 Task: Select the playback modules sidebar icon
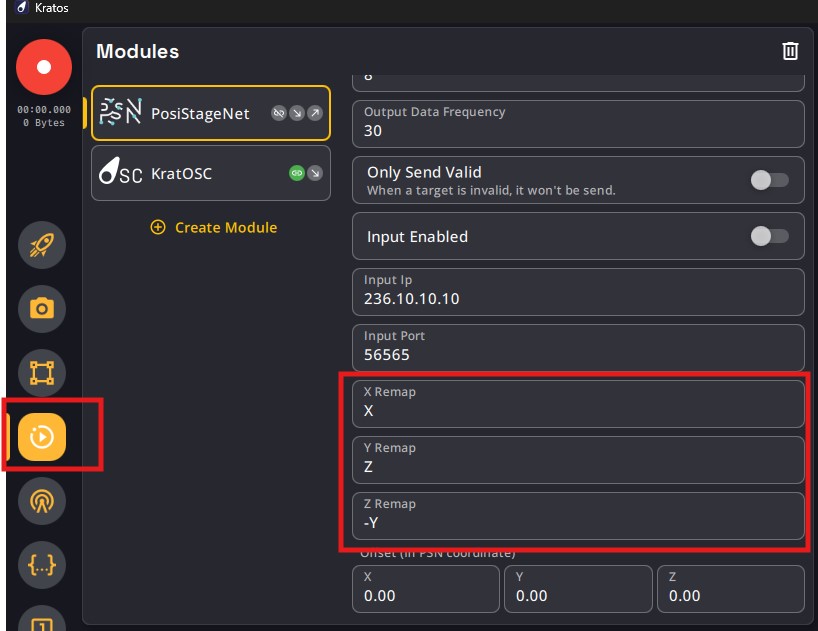point(42,437)
